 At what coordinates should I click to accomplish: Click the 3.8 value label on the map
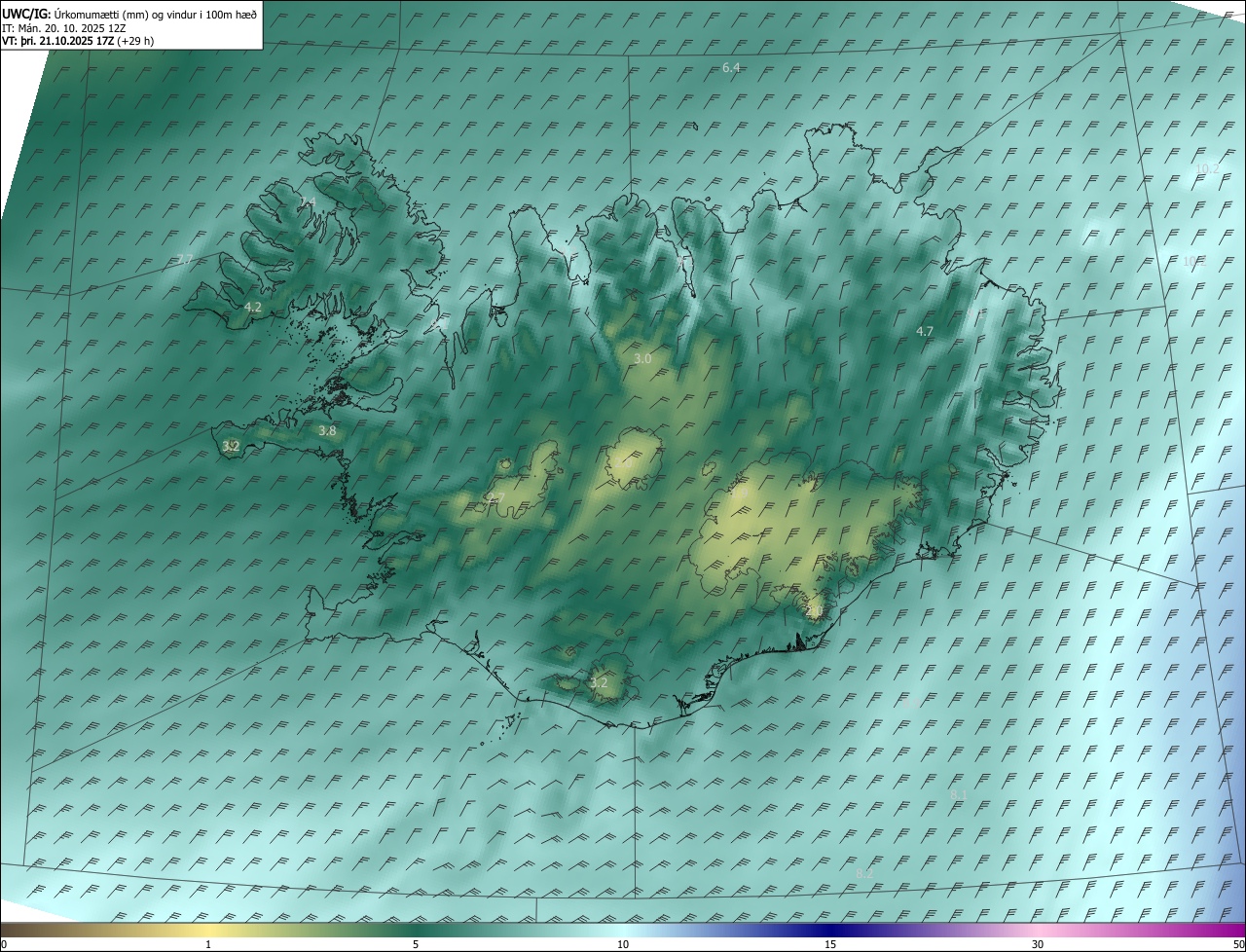point(327,430)
